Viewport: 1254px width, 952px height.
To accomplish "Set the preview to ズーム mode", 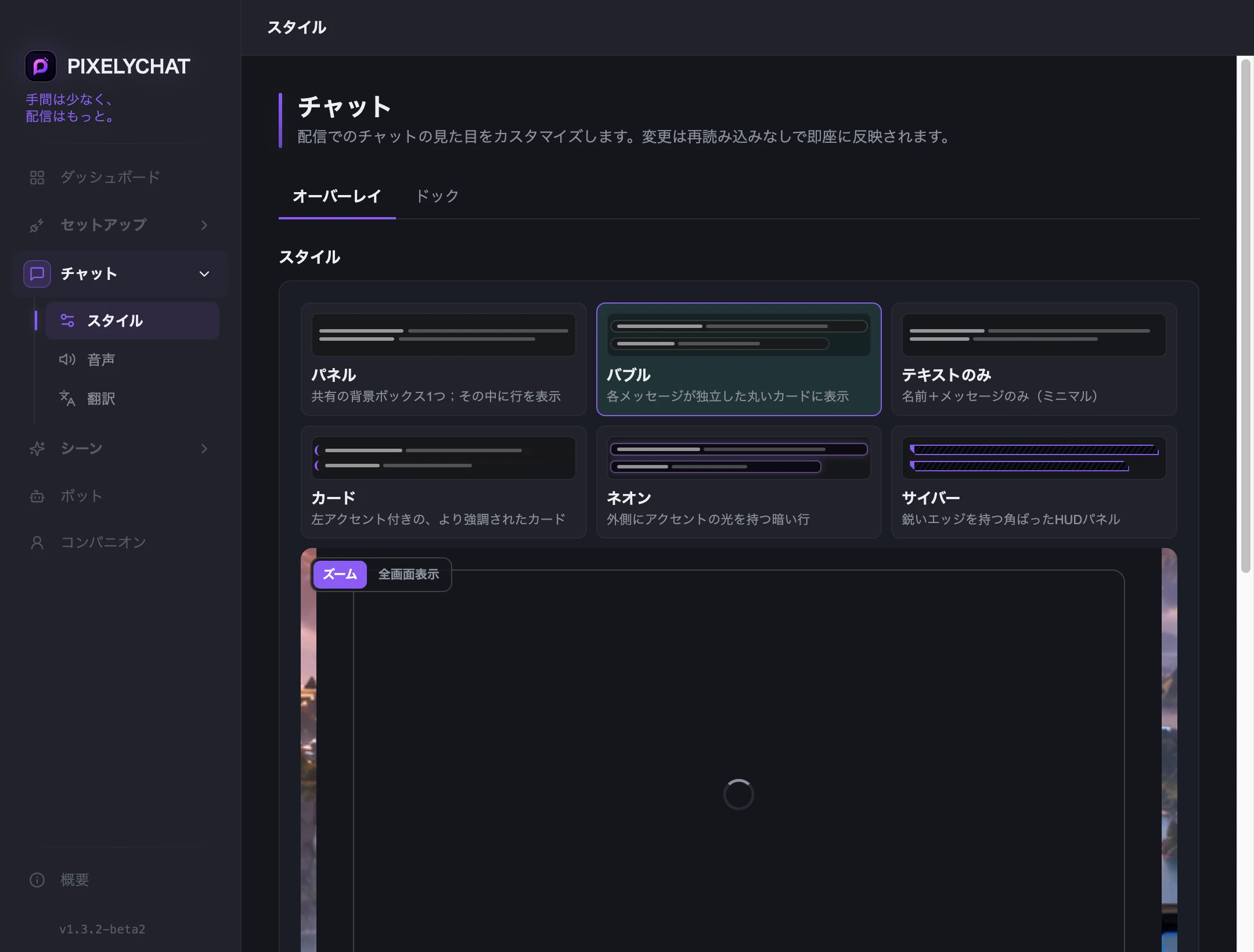I will click(x=340, y=575).
